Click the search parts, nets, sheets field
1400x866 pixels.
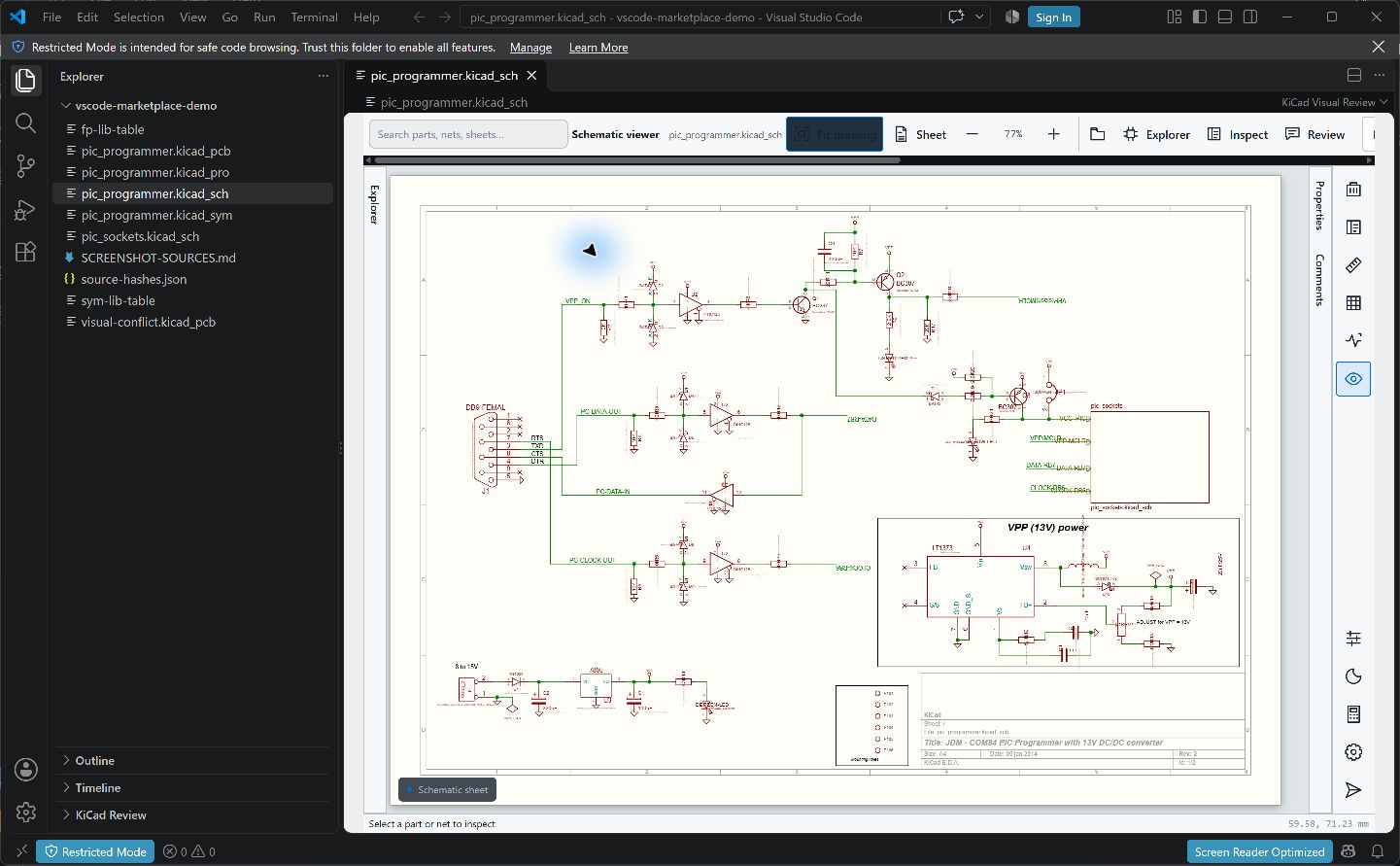[468, 134]
